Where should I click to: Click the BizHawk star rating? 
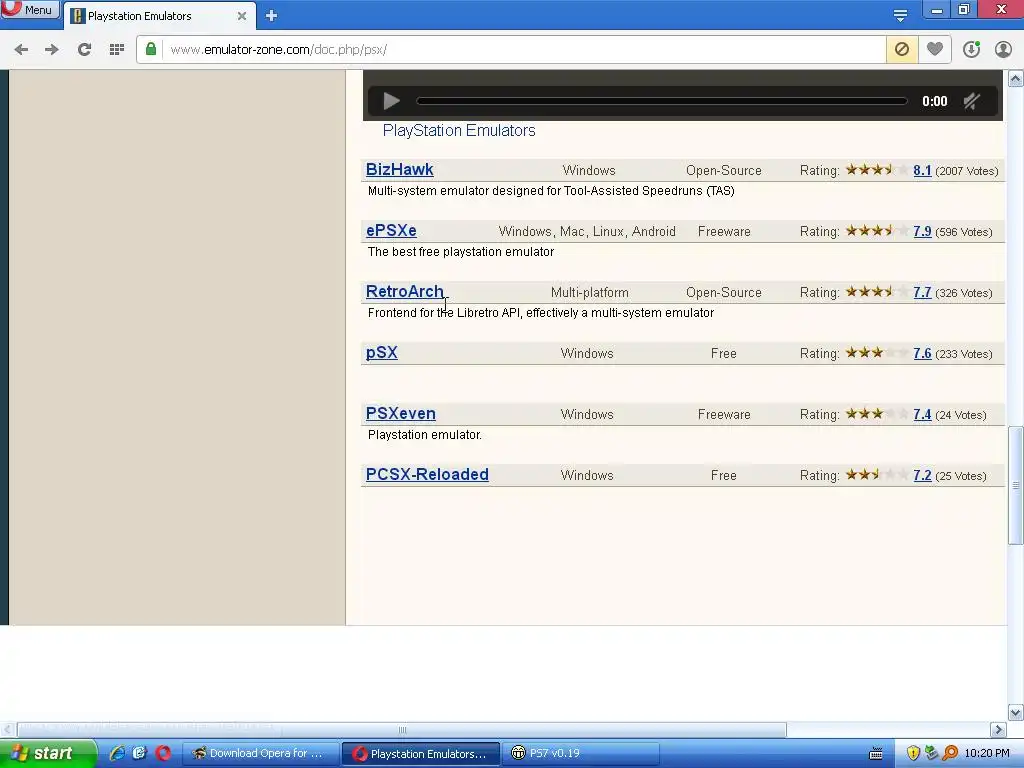click(876, 170)
